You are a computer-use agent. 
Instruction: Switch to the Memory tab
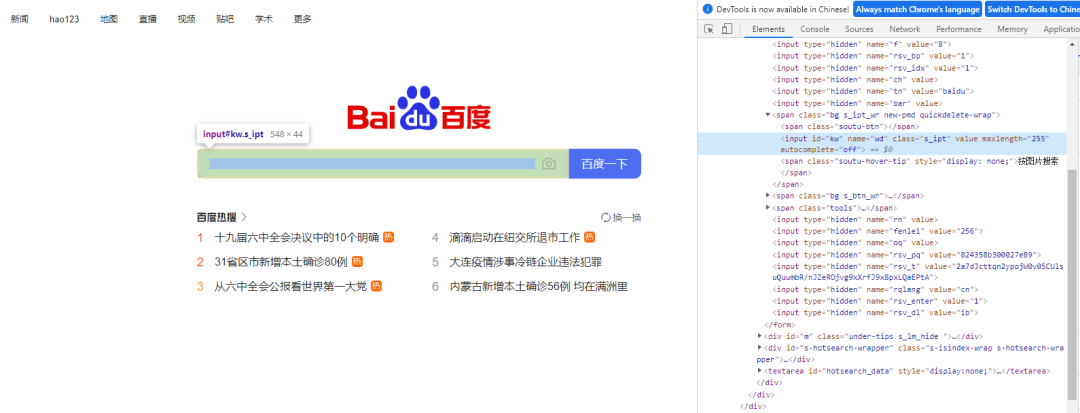click(1012, 29)
